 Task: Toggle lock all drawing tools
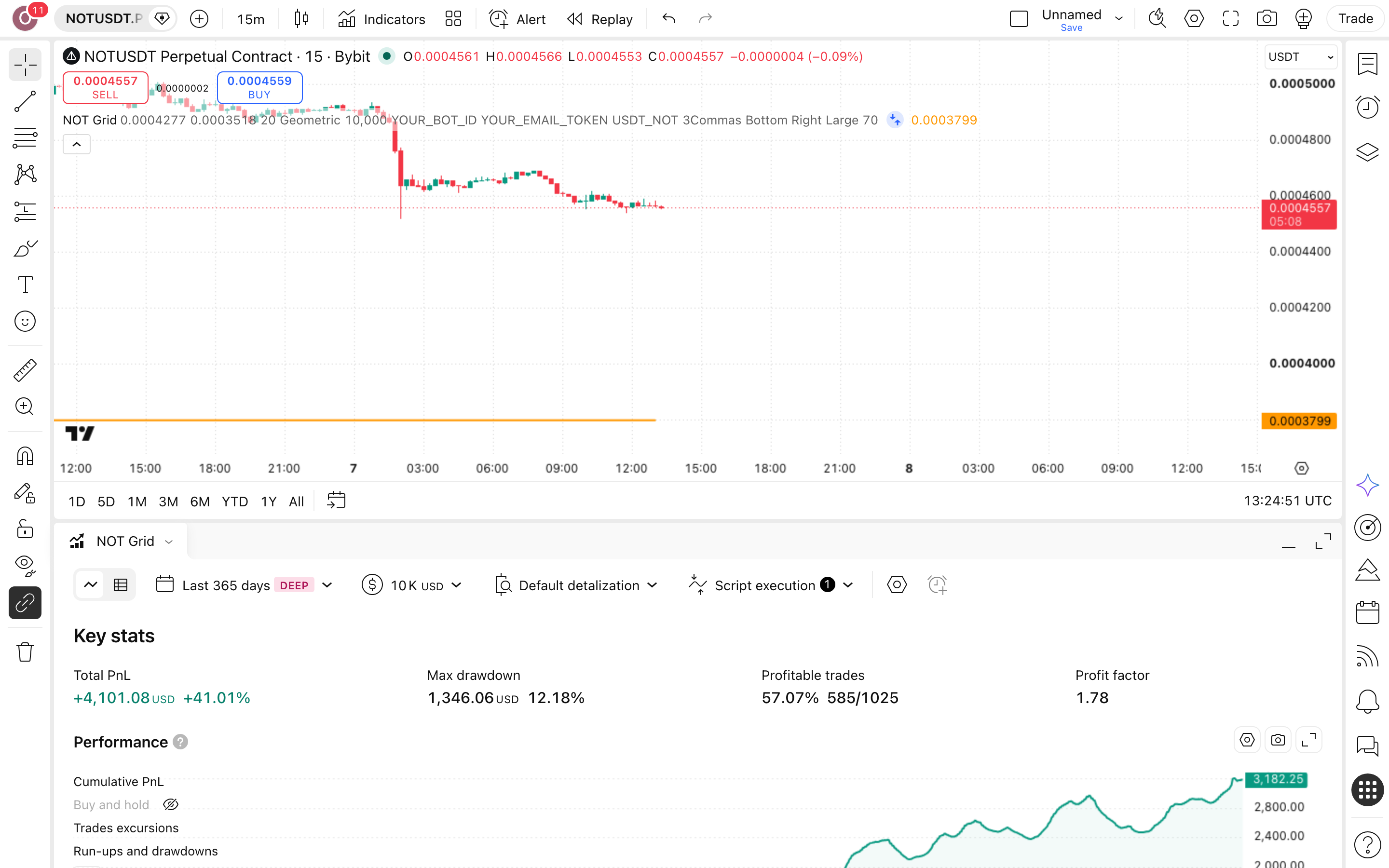(25, 529)
